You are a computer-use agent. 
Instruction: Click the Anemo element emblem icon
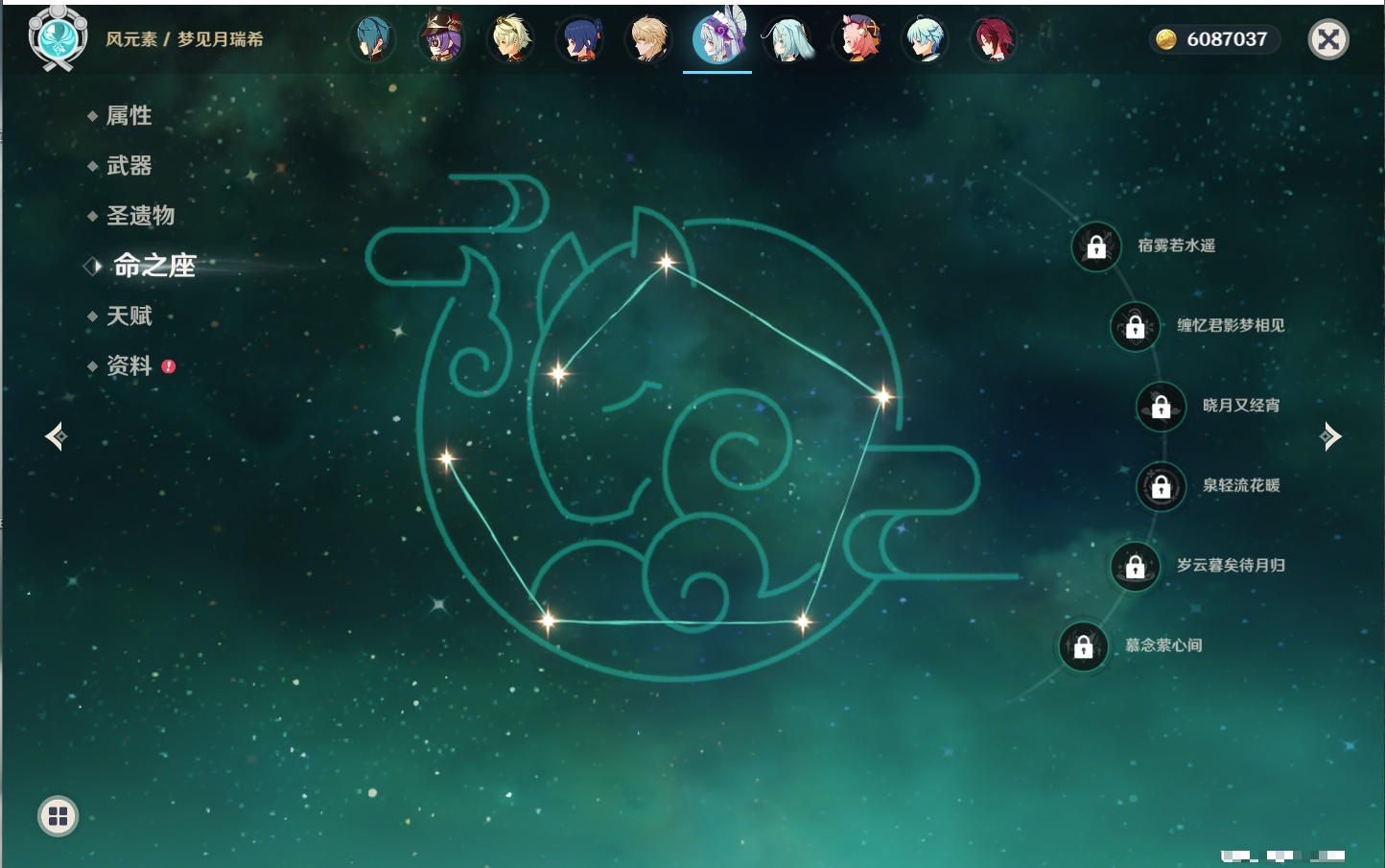[58, 38]
